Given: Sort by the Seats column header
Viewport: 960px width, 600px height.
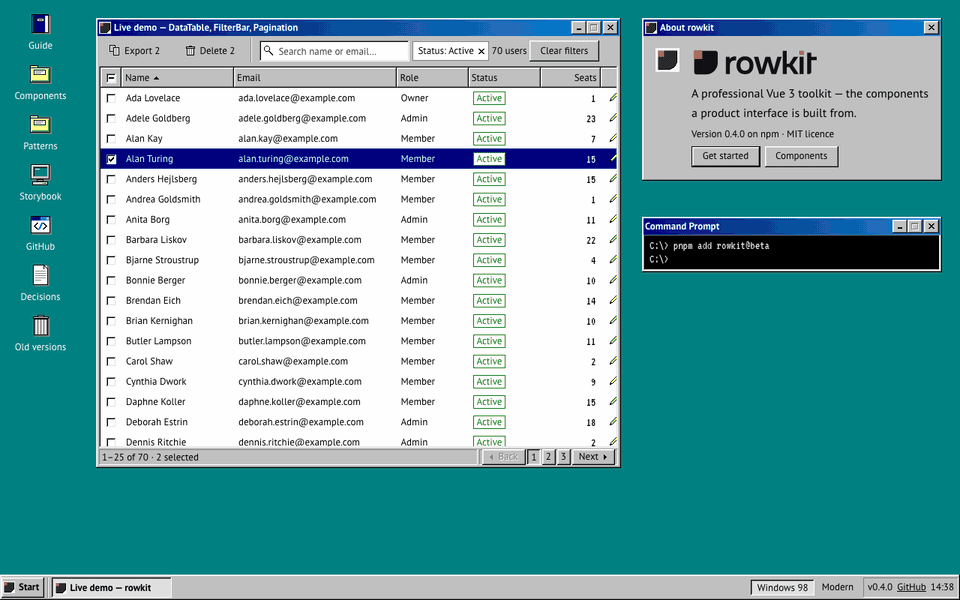Looking at the screenshot, I should 571,78.
